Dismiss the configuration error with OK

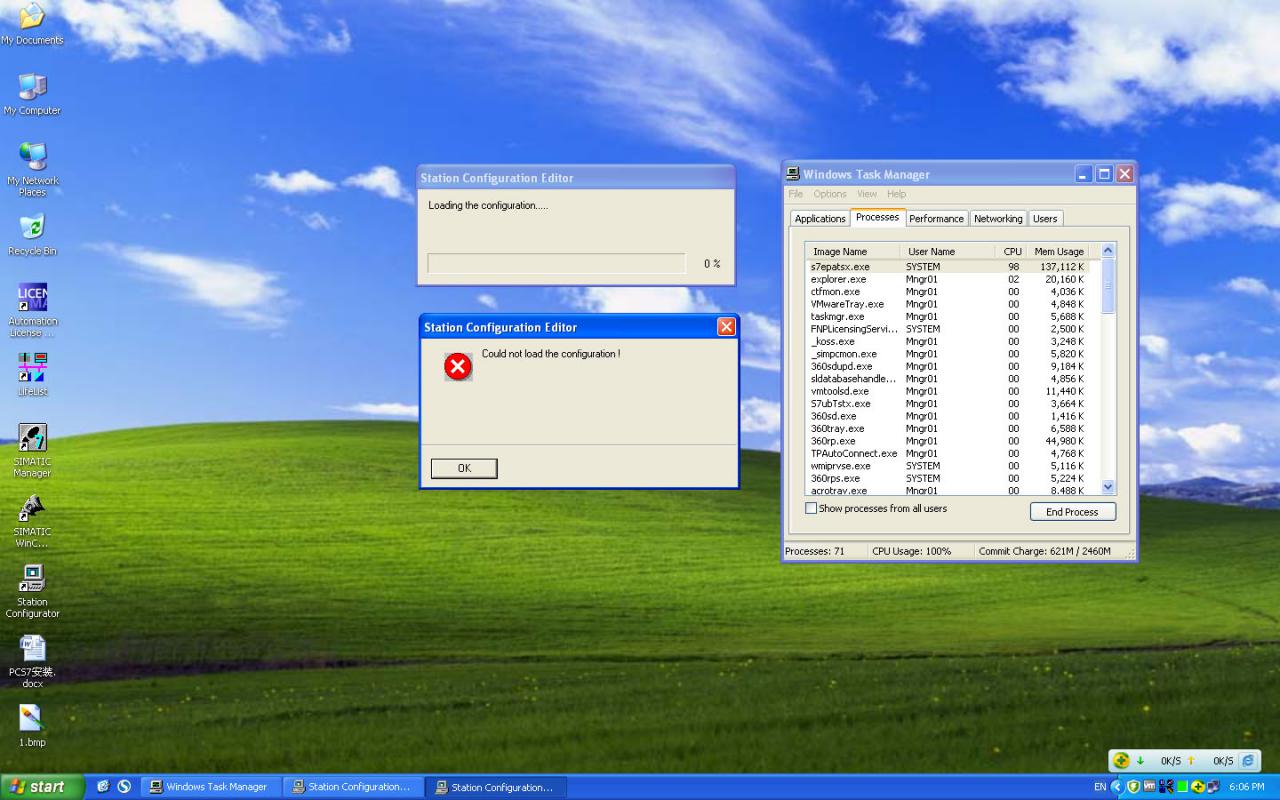463,468
